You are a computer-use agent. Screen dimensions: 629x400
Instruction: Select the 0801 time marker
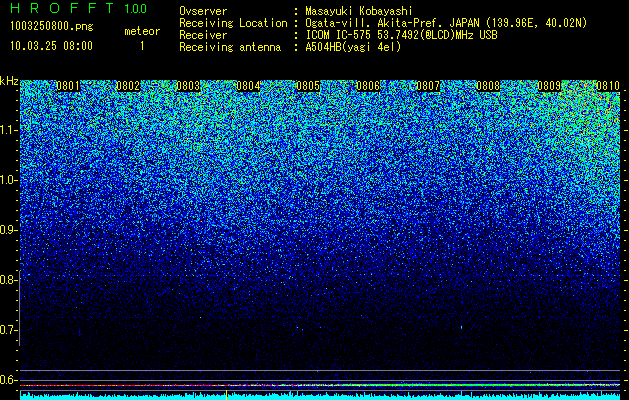coord(68,86)
